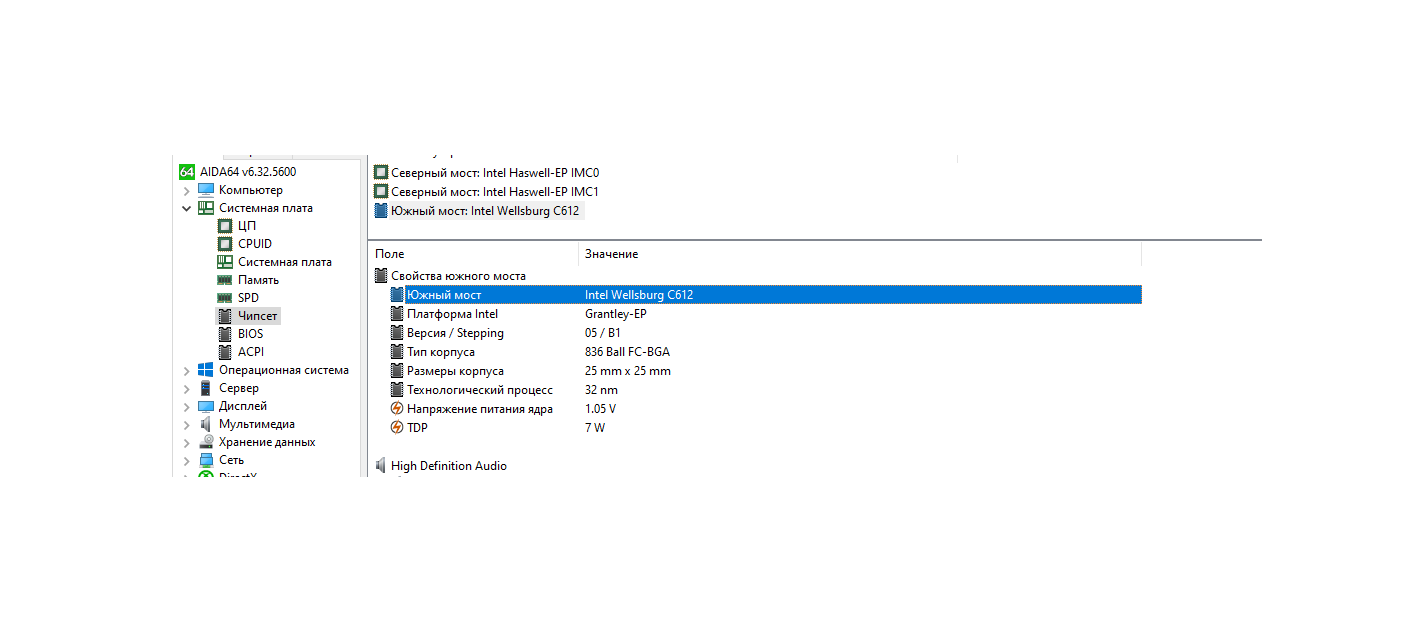Click the ЦП processor icon
This screenshot has width=1416, height=631.
225,226
